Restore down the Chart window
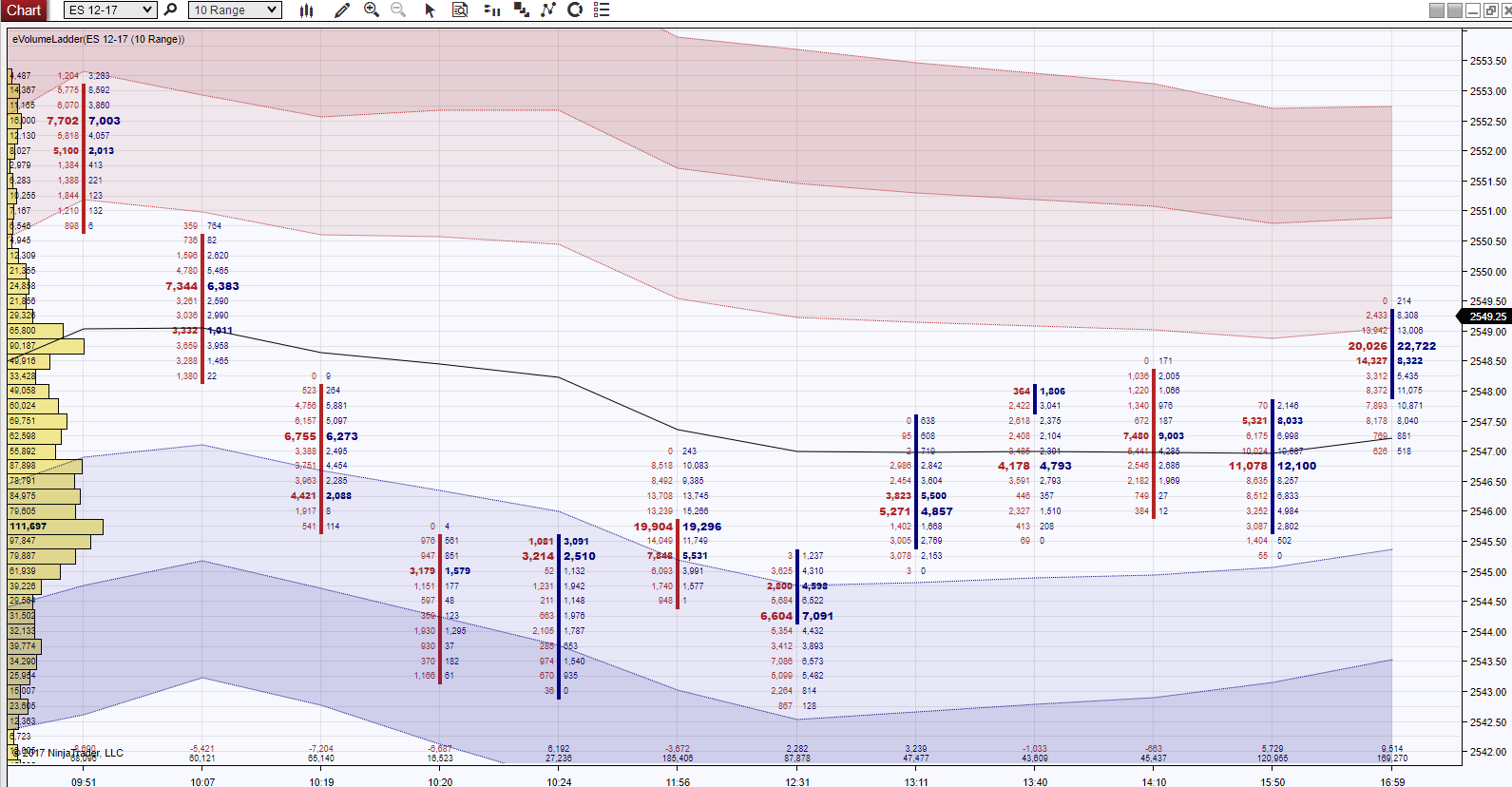This screenshot has height=787, width=1512. click(x=1491, y=10)
